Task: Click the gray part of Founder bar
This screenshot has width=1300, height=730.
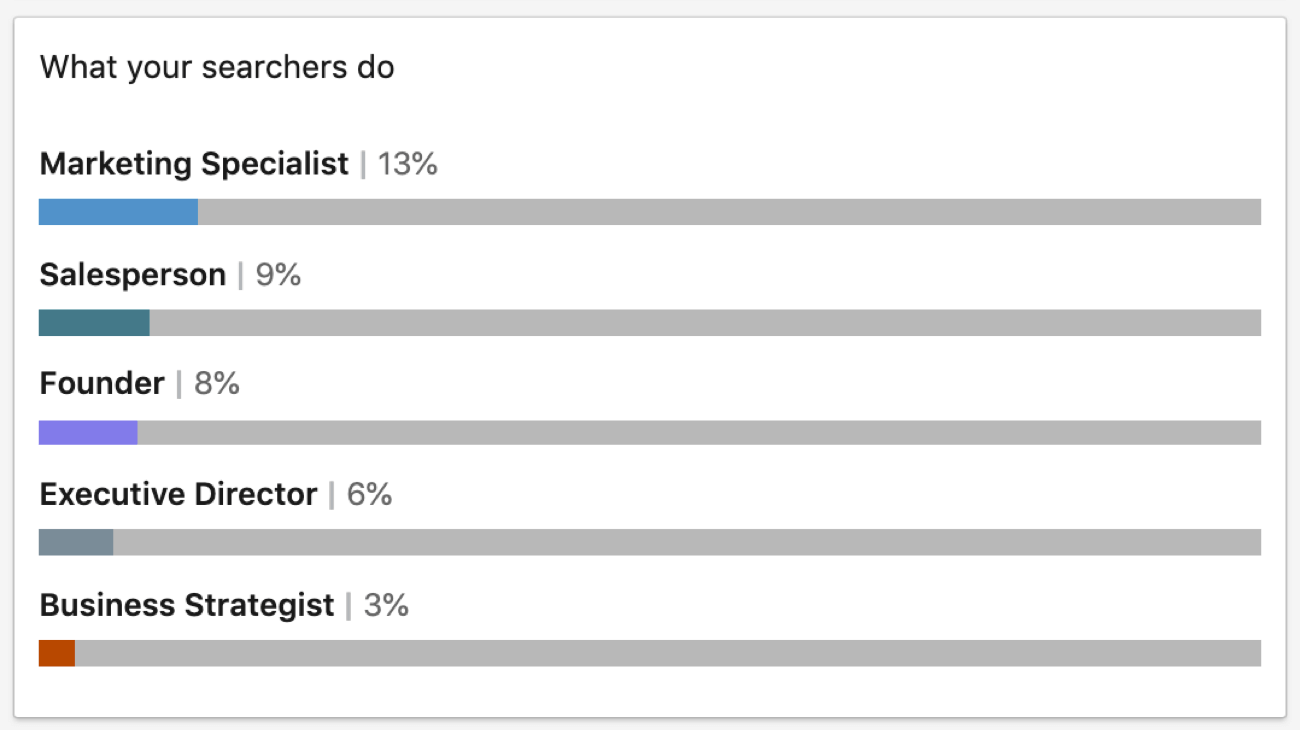Action: click(x=699, y=432)
